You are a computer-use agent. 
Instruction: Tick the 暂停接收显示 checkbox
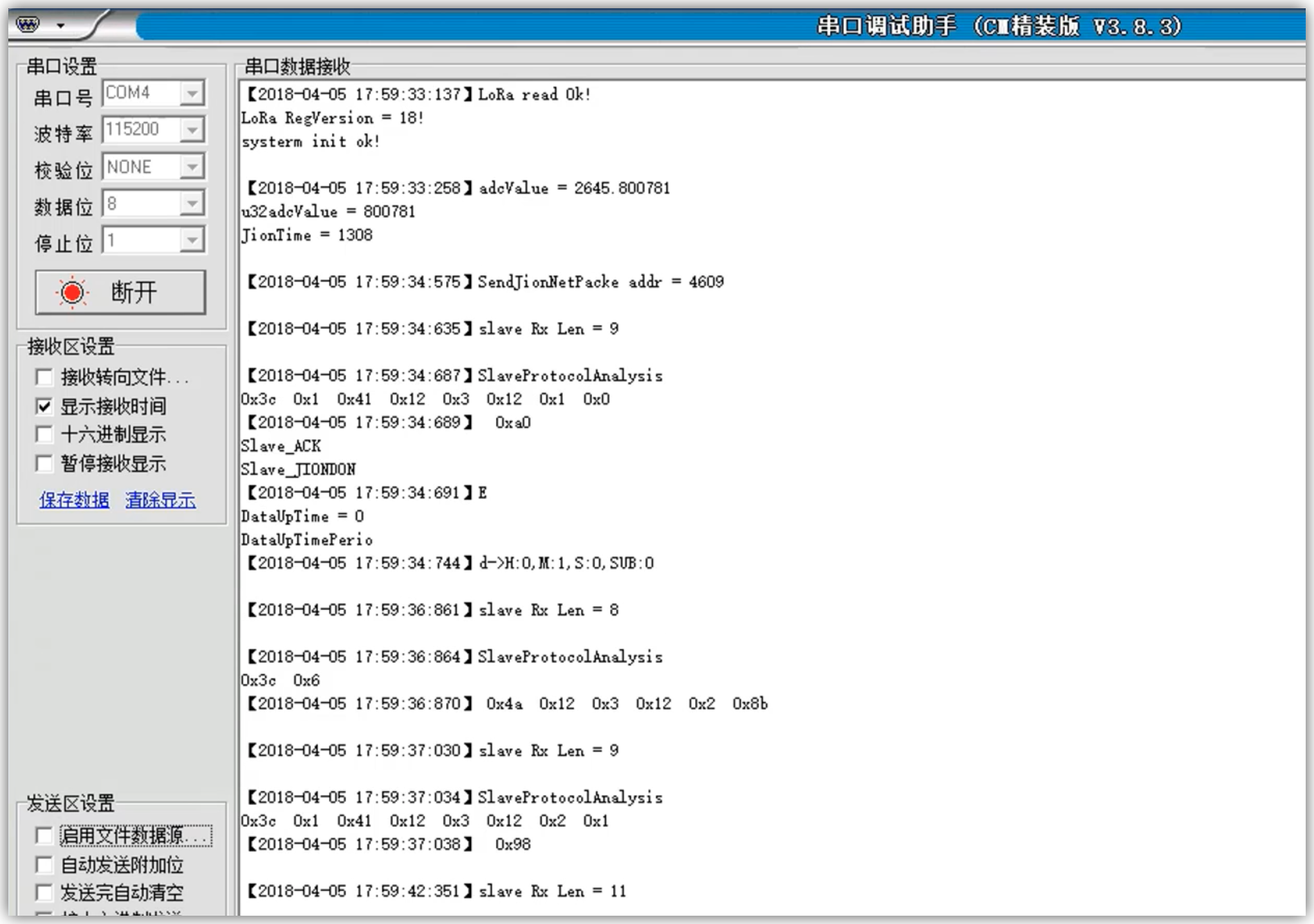[44, 463]
